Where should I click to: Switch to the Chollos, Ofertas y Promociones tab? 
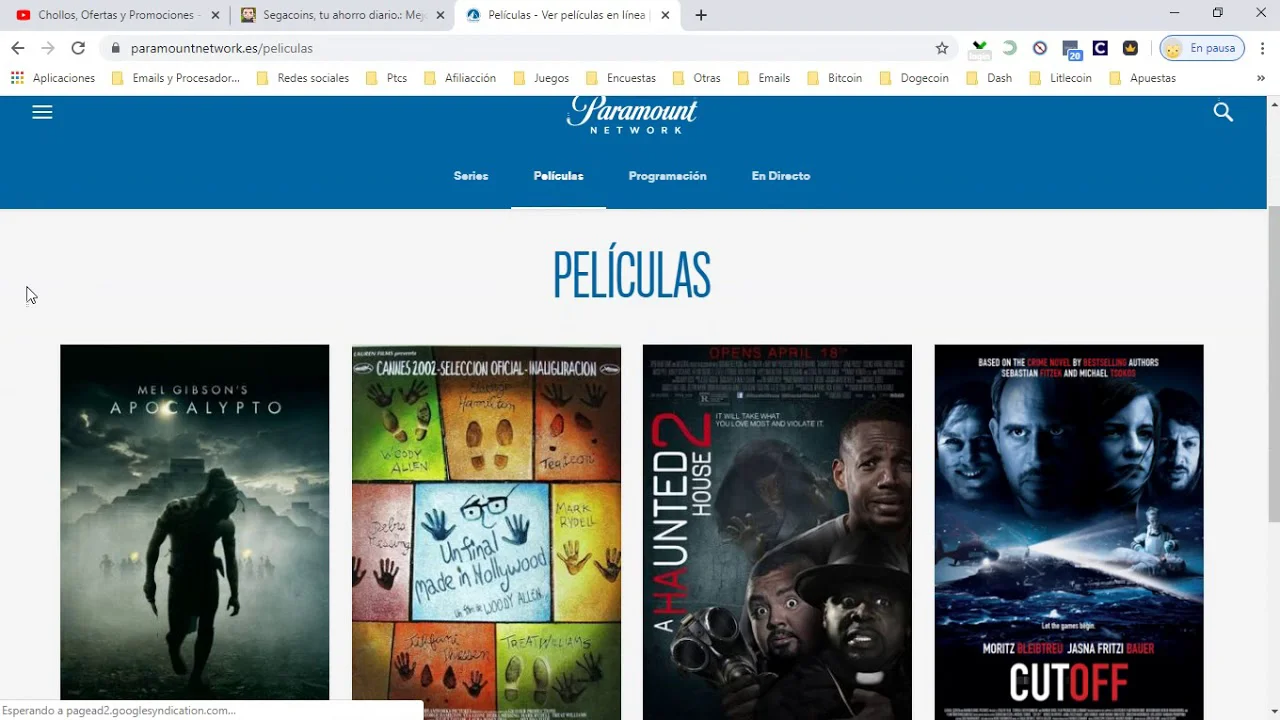(x=110, y=15)
